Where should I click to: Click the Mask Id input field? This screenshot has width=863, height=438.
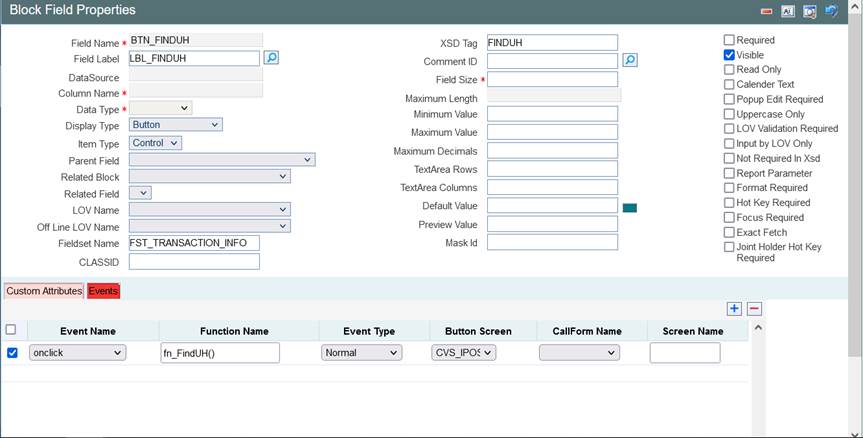(552, 242)
